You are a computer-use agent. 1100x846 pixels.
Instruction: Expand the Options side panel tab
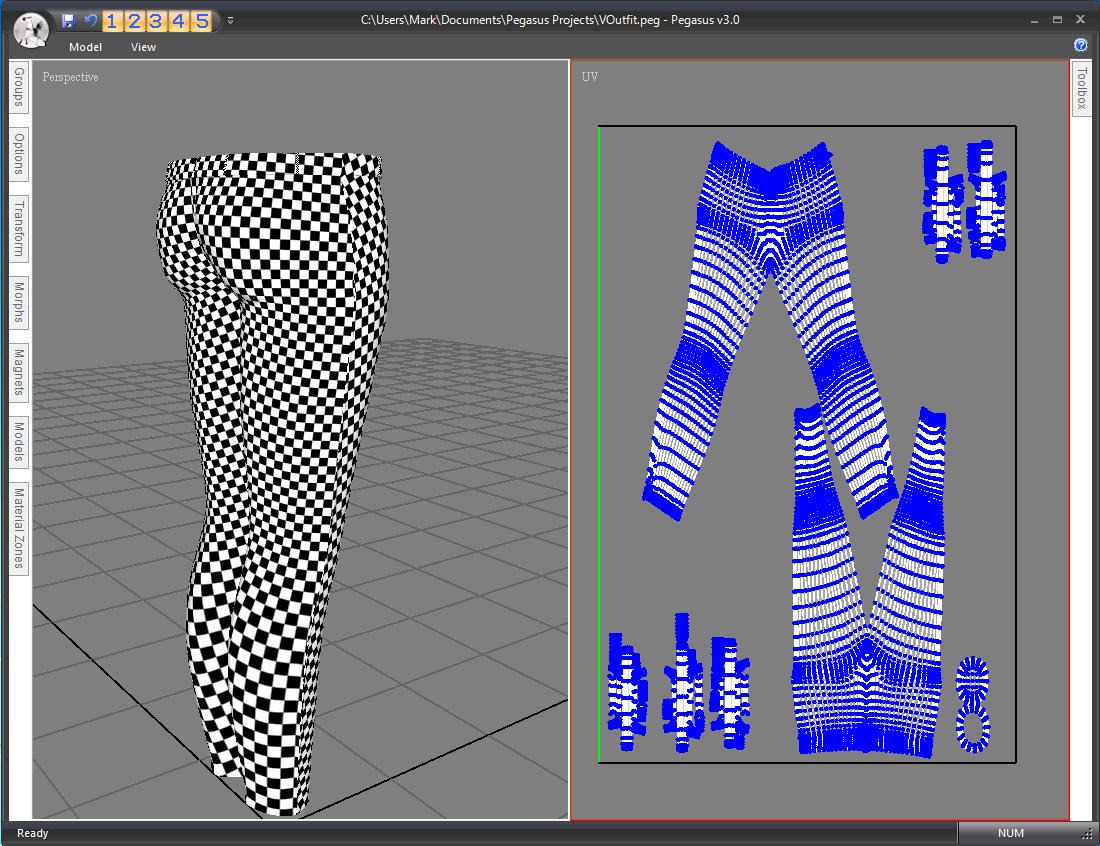(x=19, y=154)
